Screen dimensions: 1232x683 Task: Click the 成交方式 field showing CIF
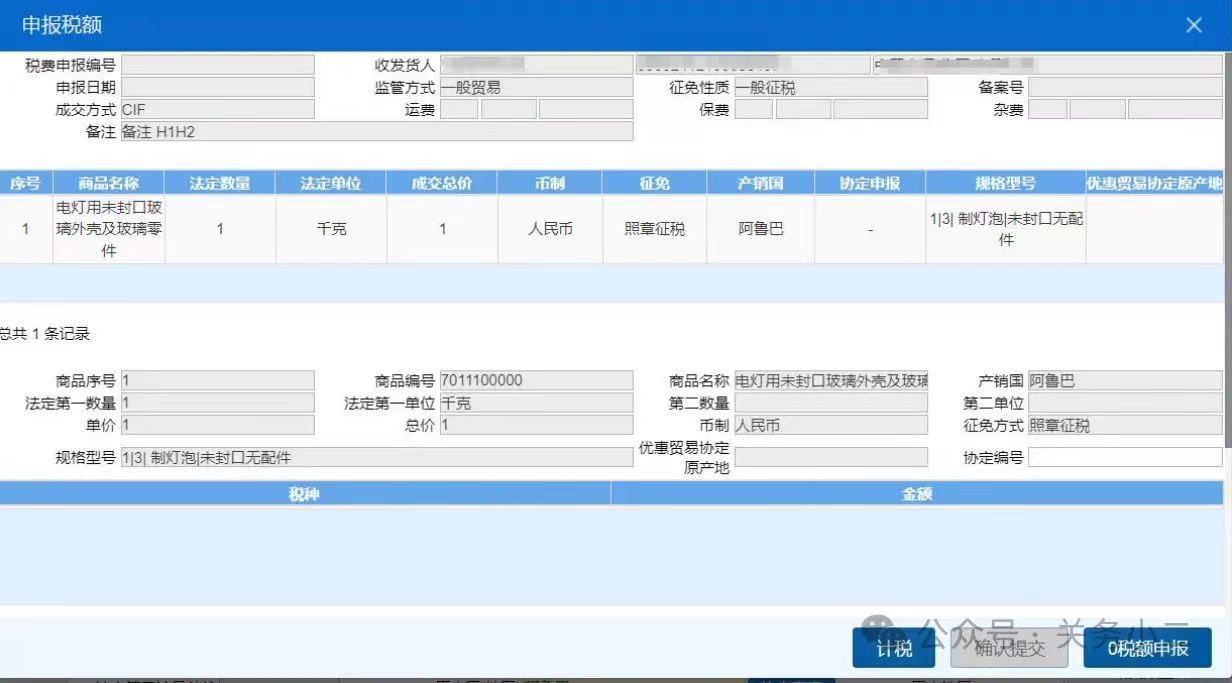218,109
